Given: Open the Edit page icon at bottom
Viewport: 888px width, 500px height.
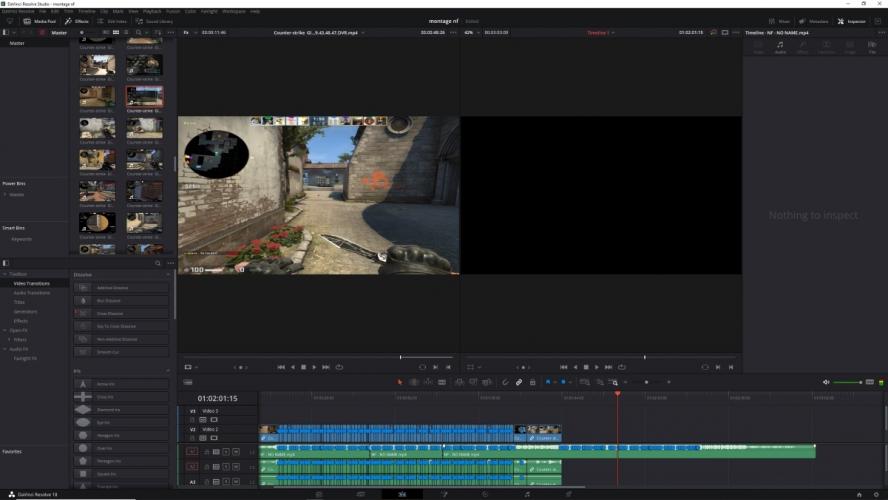Looking at the screenshot, I should 402,494.
